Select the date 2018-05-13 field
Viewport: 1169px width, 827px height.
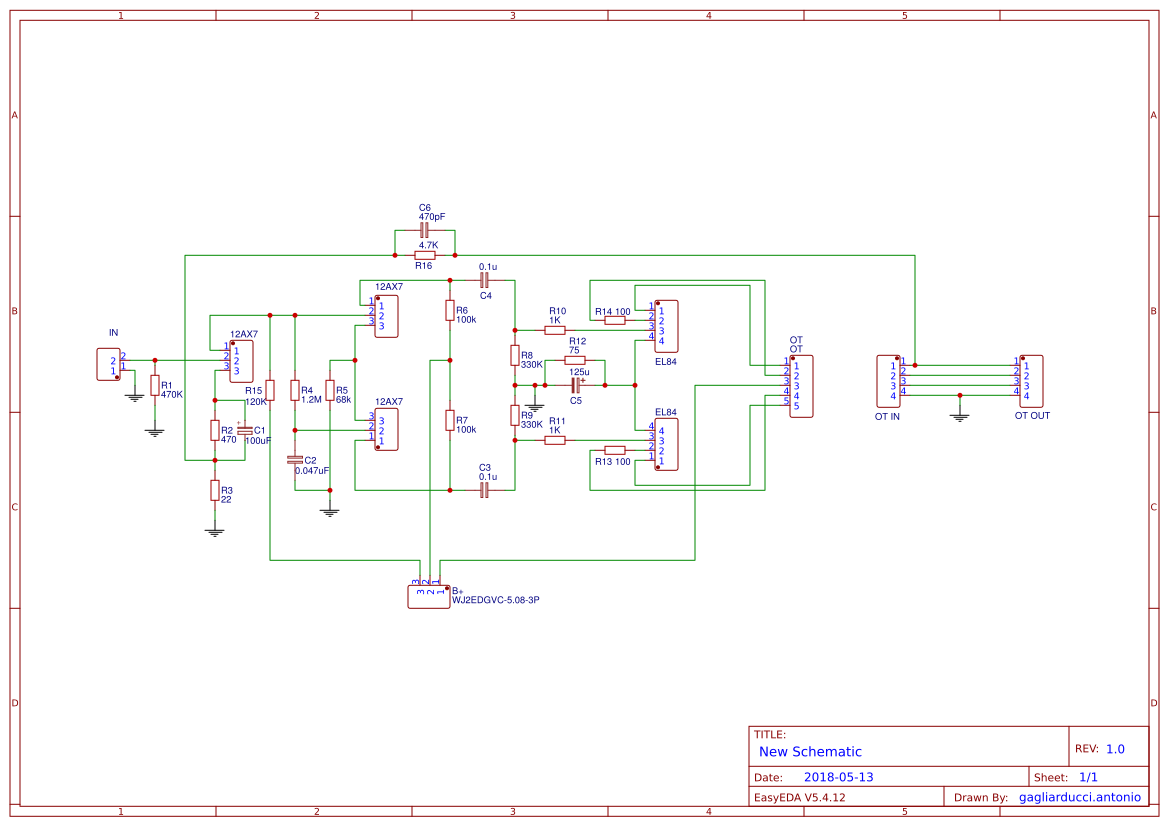point(840,776)
